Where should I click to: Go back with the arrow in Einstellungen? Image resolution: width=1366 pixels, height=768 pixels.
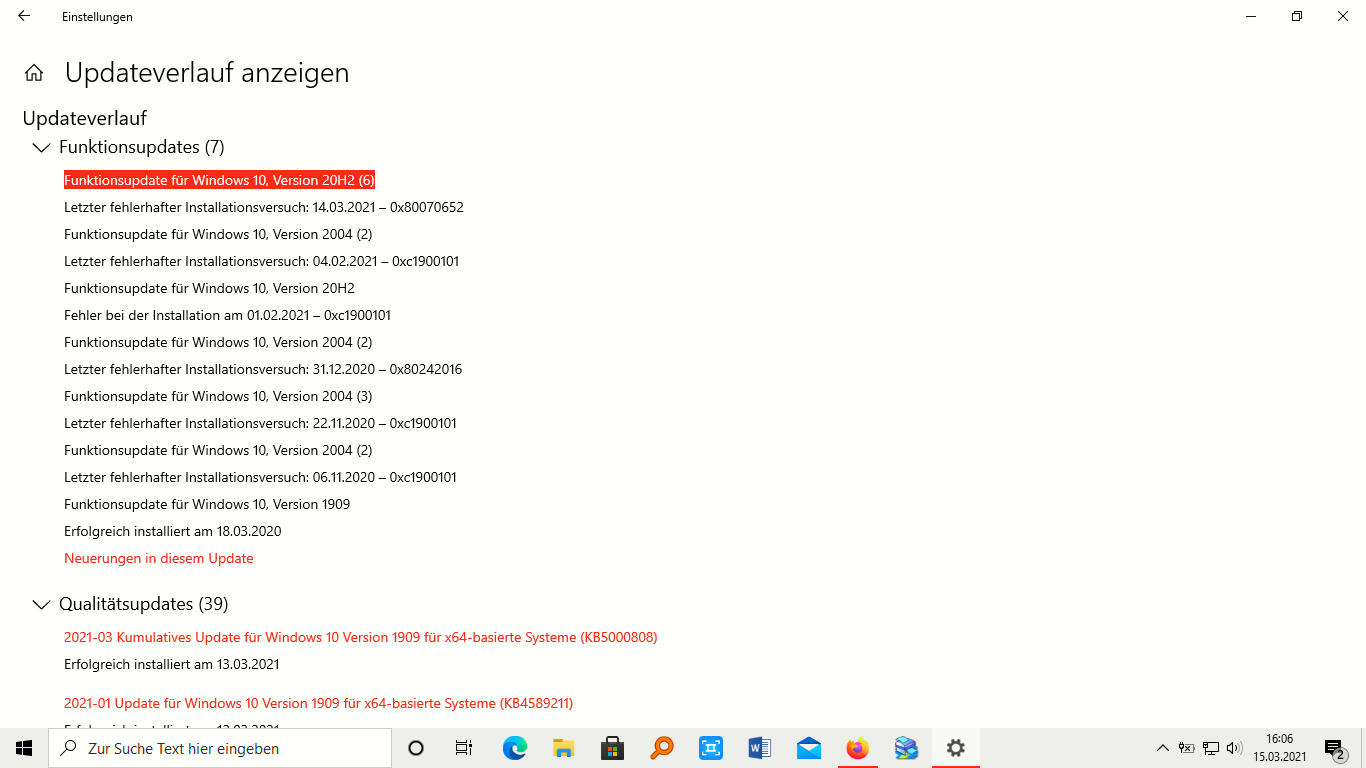coord(24,16)
